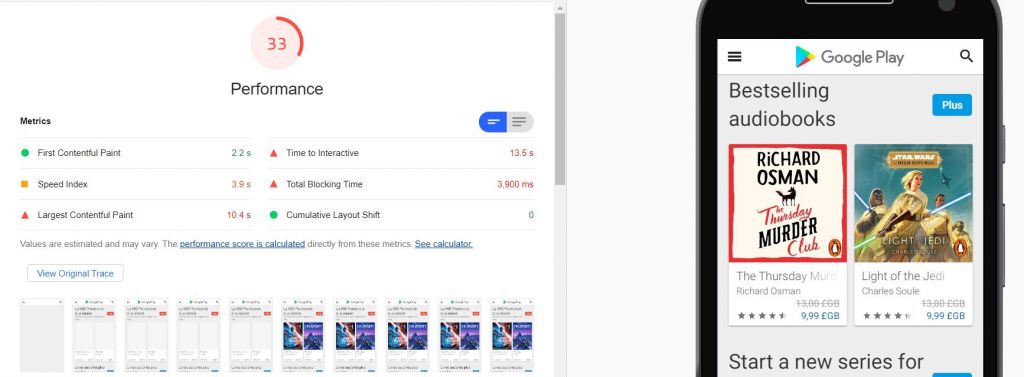Click the Google Play logo

coord(849,57)
